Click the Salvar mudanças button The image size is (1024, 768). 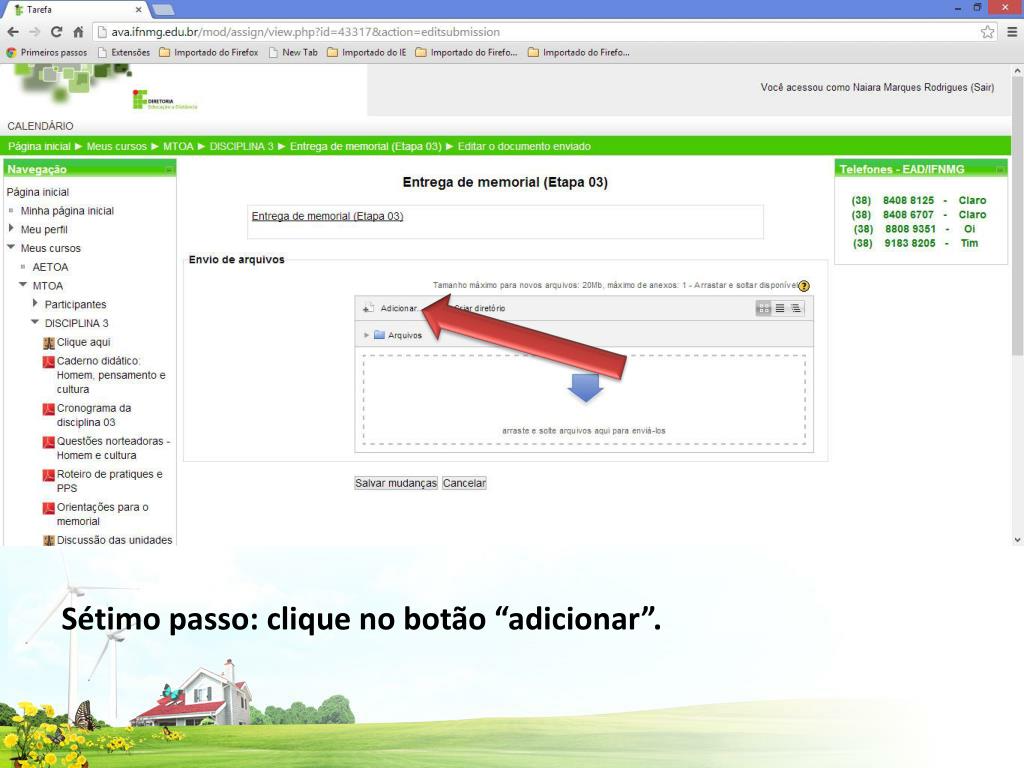(x=396, y=483)
